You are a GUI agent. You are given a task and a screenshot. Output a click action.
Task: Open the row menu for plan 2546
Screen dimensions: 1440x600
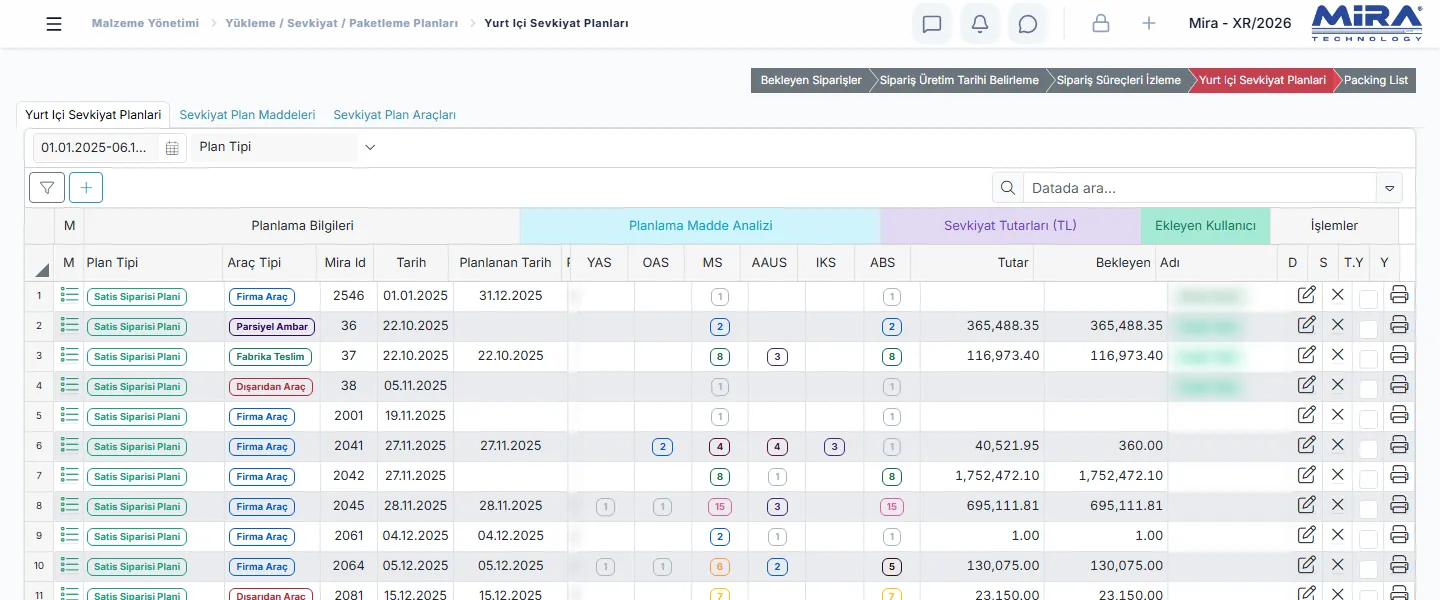coord(69,295)
